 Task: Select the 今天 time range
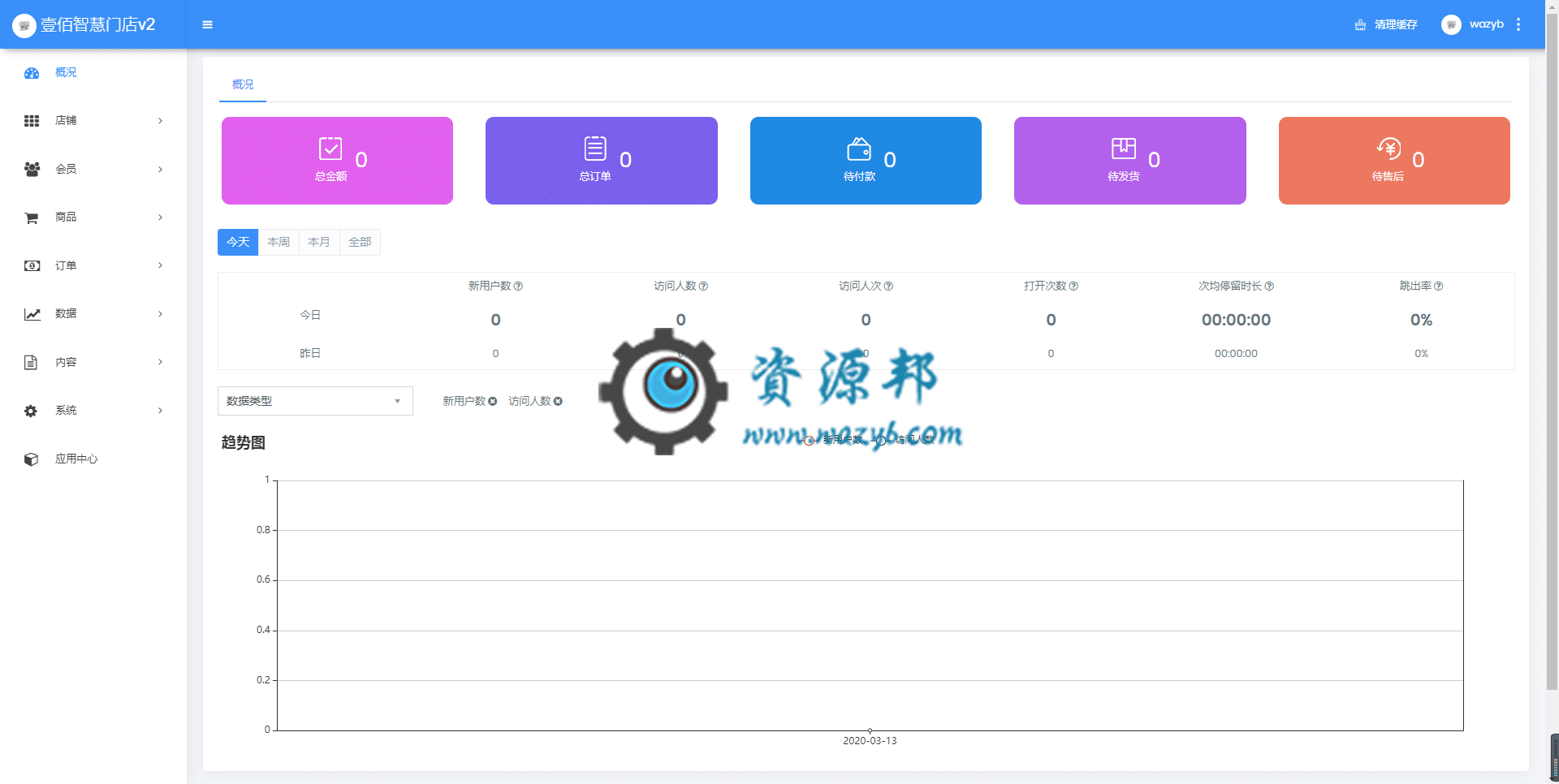point(238,243)
